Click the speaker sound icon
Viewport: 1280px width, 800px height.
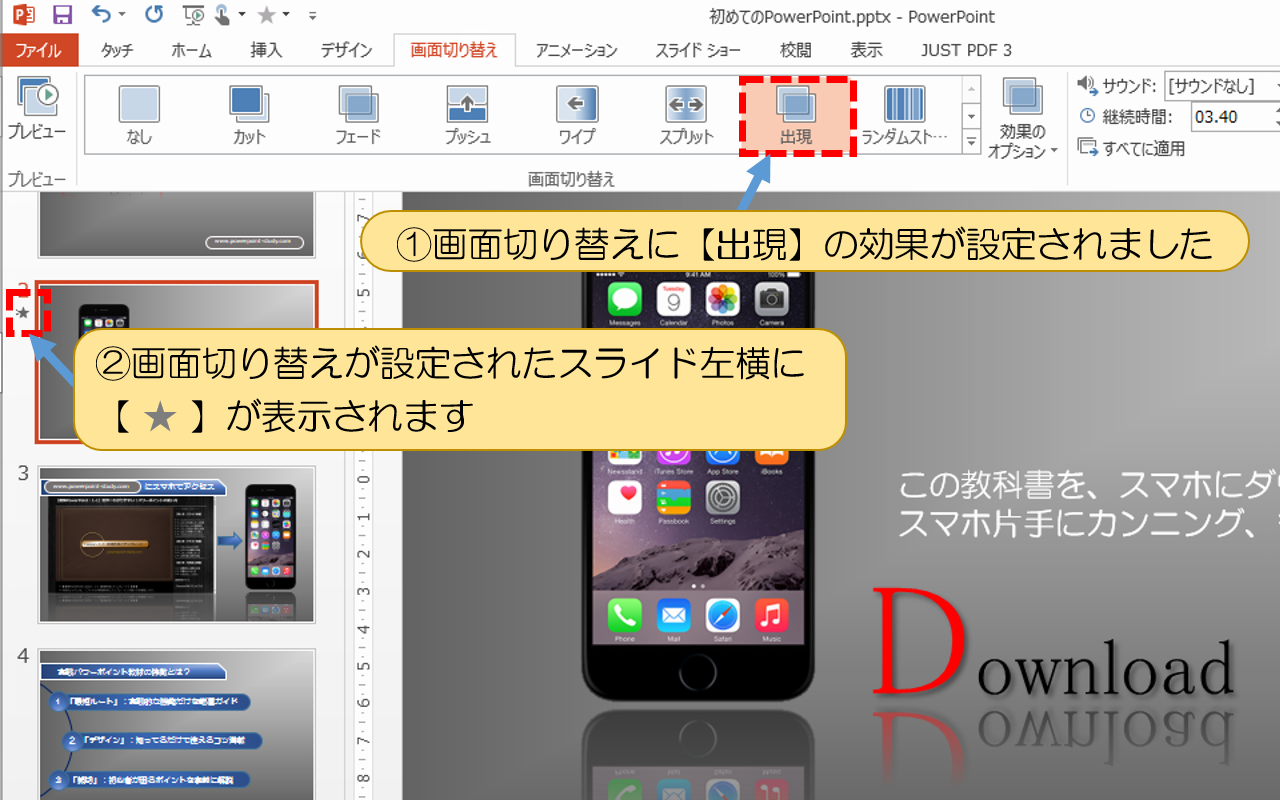click(x=1087, y=84)
